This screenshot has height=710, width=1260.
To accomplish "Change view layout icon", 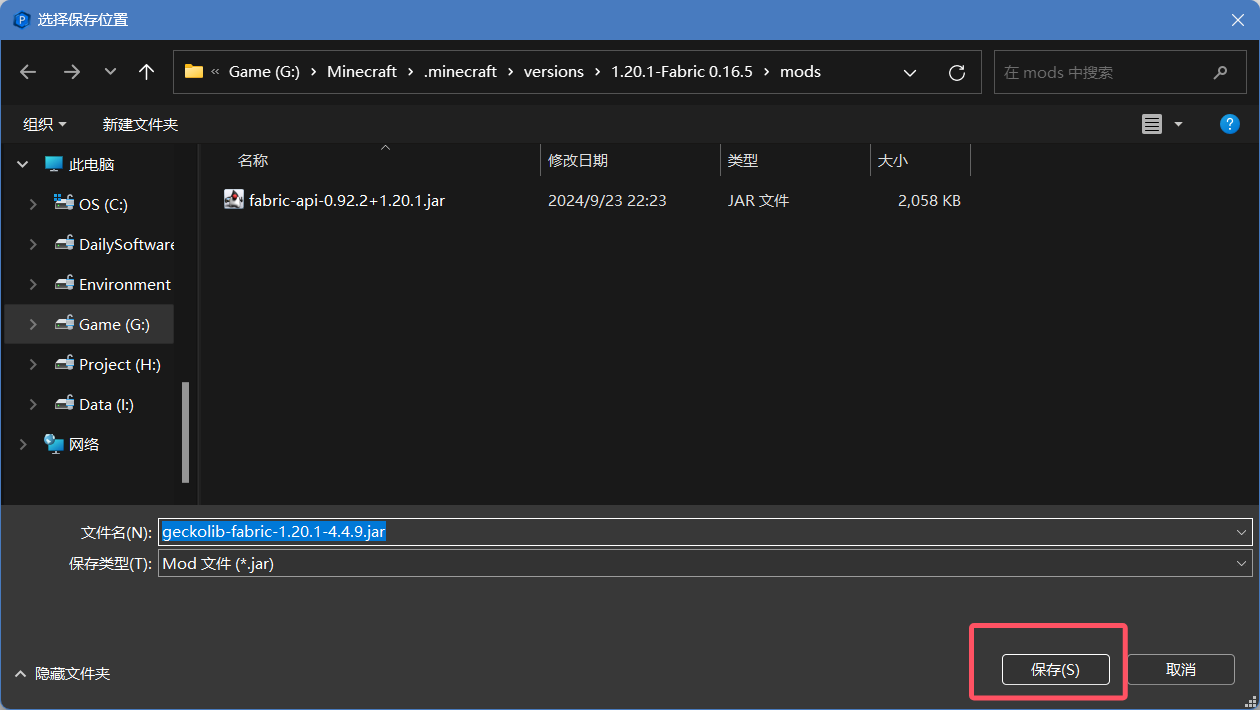I will tap(1152, 124).
